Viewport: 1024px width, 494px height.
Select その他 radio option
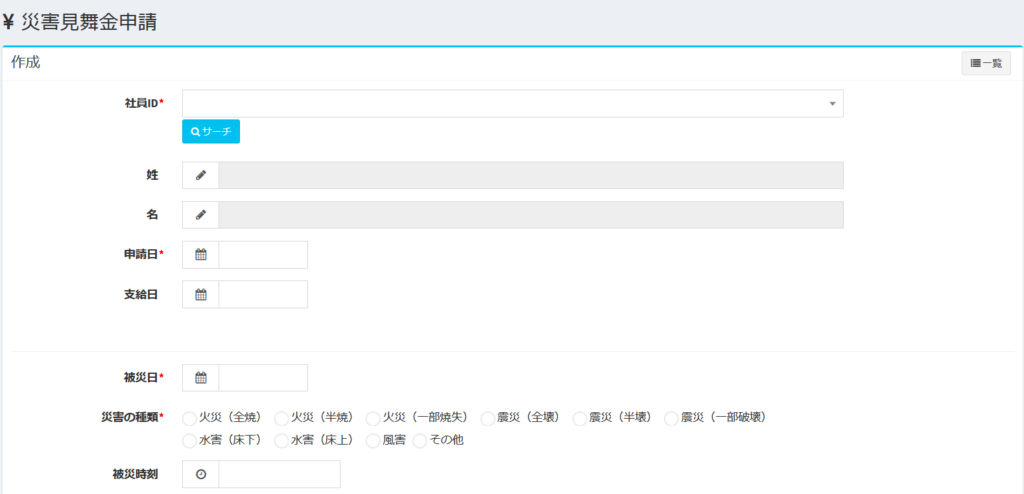[x=420, y=441]
